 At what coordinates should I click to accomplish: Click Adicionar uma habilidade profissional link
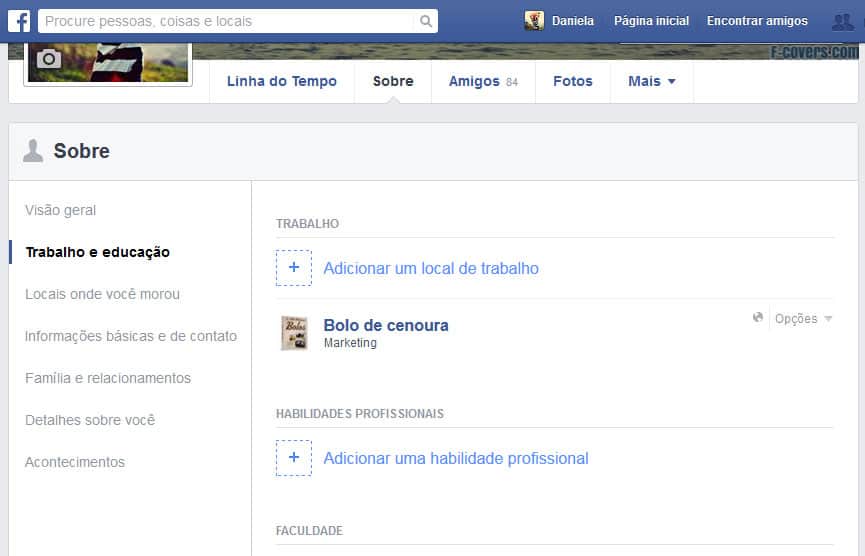456,458
